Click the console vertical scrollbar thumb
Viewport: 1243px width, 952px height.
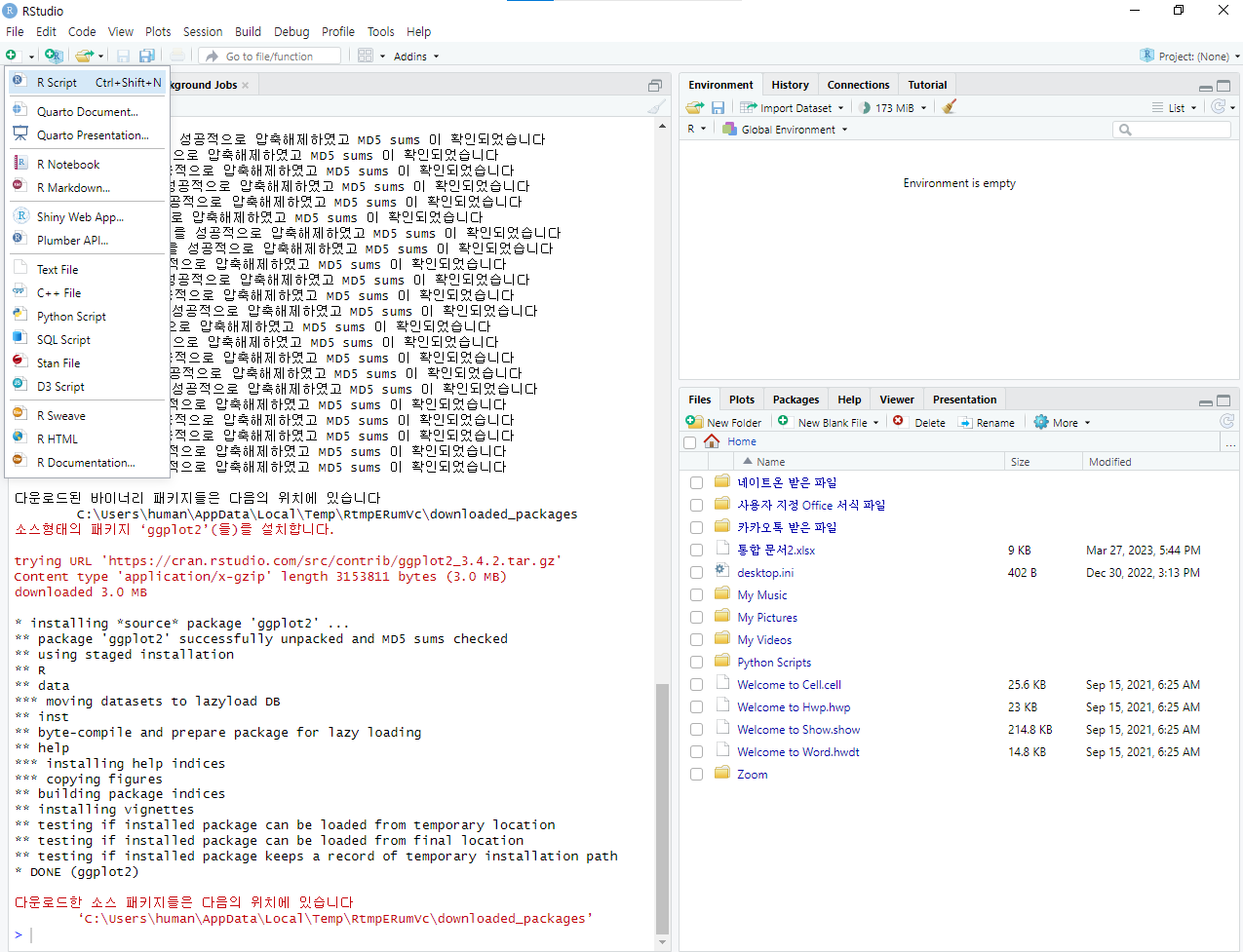(x=663, y=809)
